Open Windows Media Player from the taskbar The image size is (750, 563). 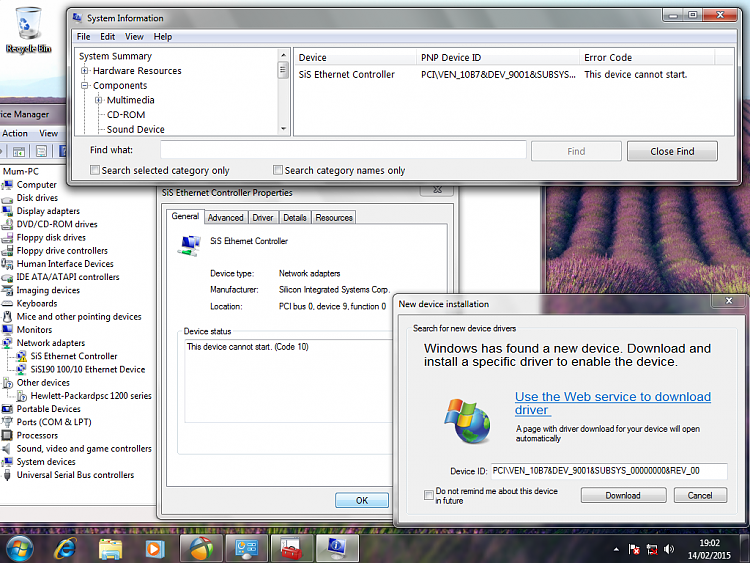(x=154, y=548)
